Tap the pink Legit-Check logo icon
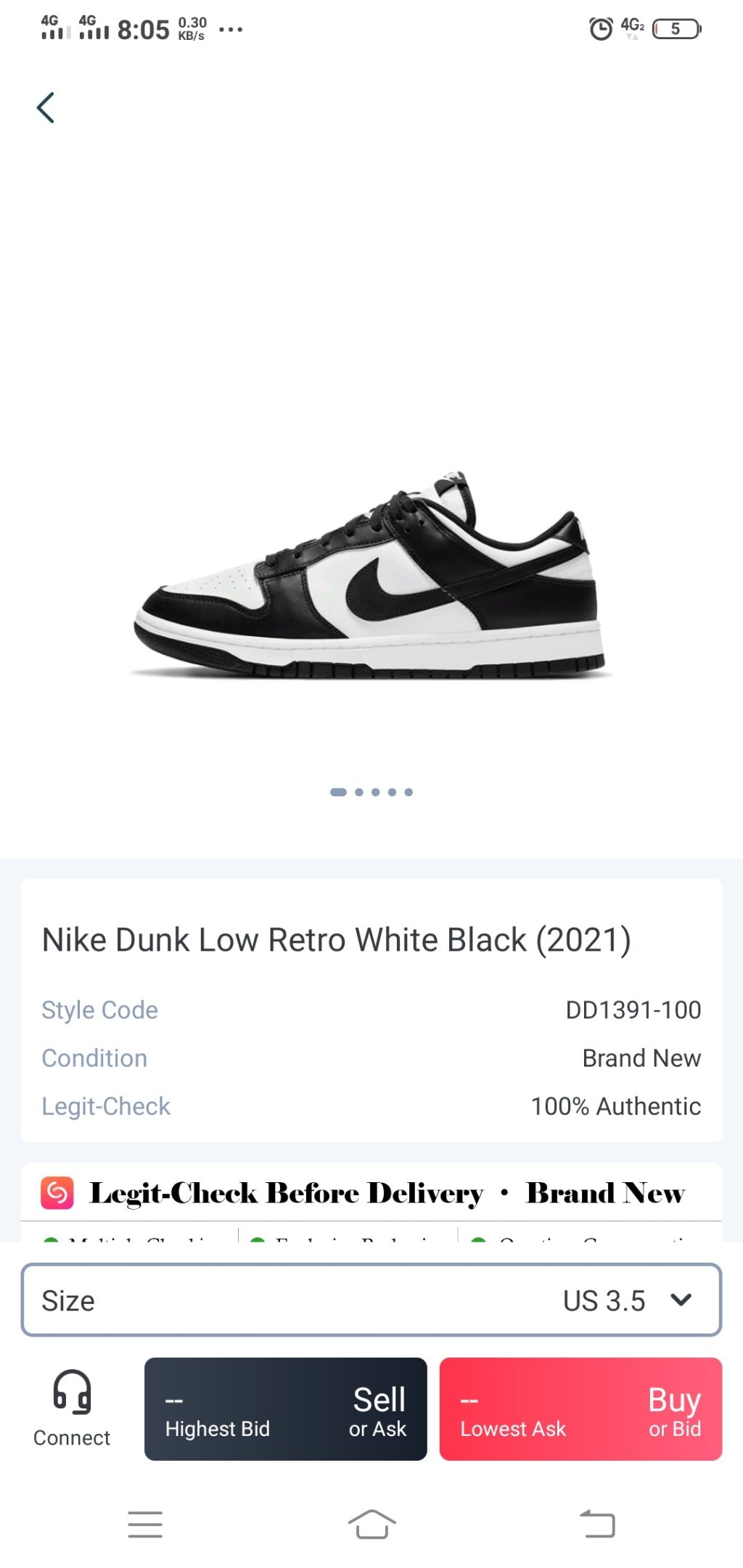 [x=57, y=1193]
